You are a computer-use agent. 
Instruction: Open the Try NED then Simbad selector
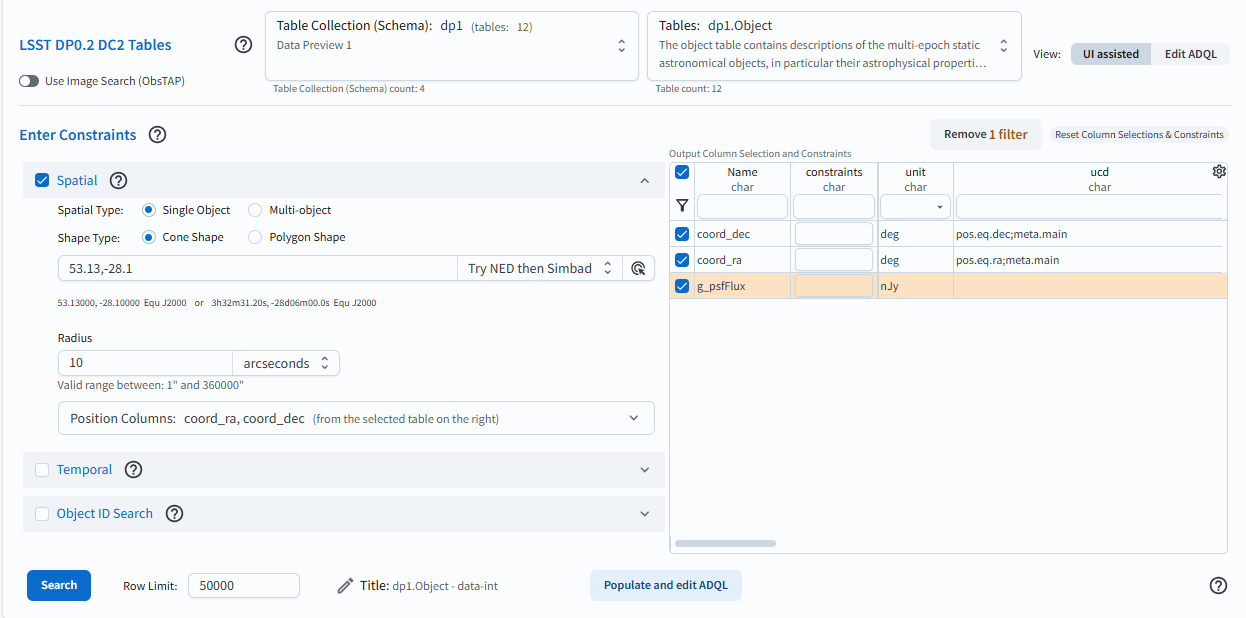pyautogui.click(x=539, y=268)
